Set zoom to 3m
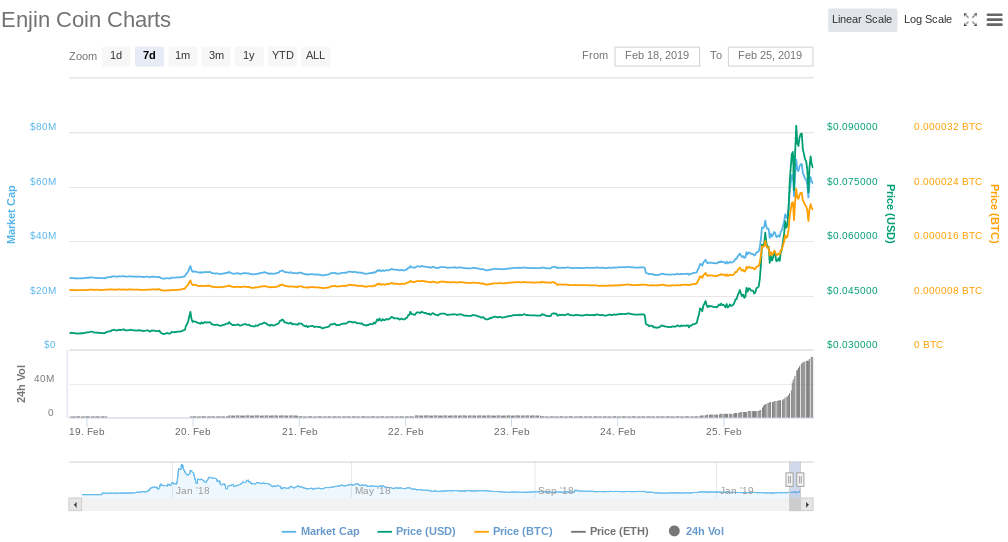Viewport: 1008px width, 542px height. 216,56
